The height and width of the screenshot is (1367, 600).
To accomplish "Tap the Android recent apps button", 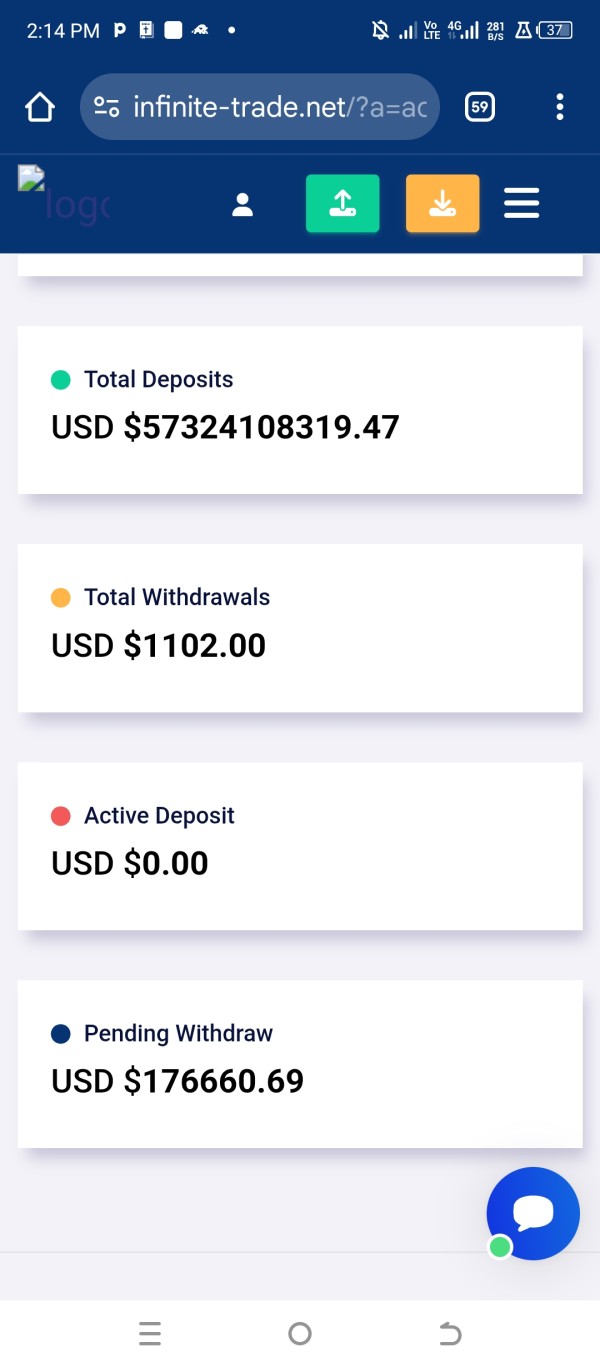I will tap(150, 1333).
